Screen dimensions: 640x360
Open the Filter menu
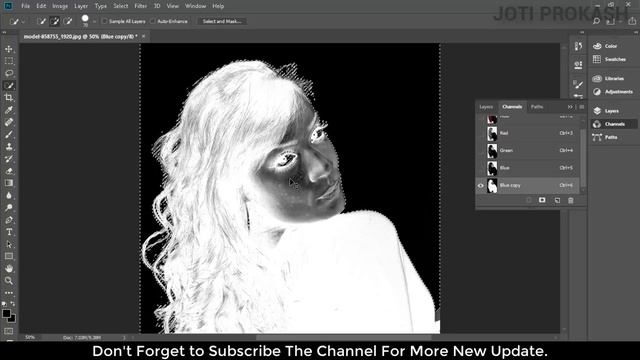click(x=140, y=6)
